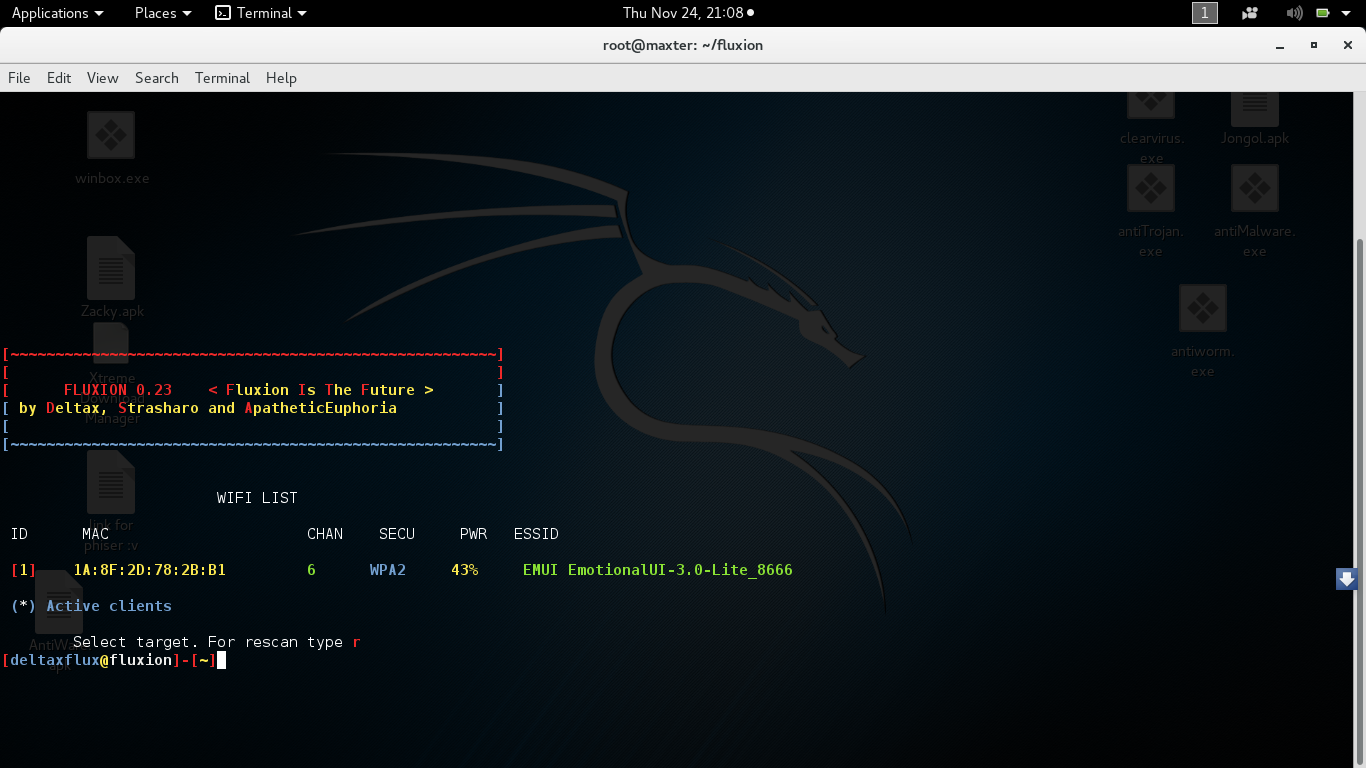The width and height of the screenshot is (1366, 768).
Task: Open the Edit menu
Action: click(59, 78)
